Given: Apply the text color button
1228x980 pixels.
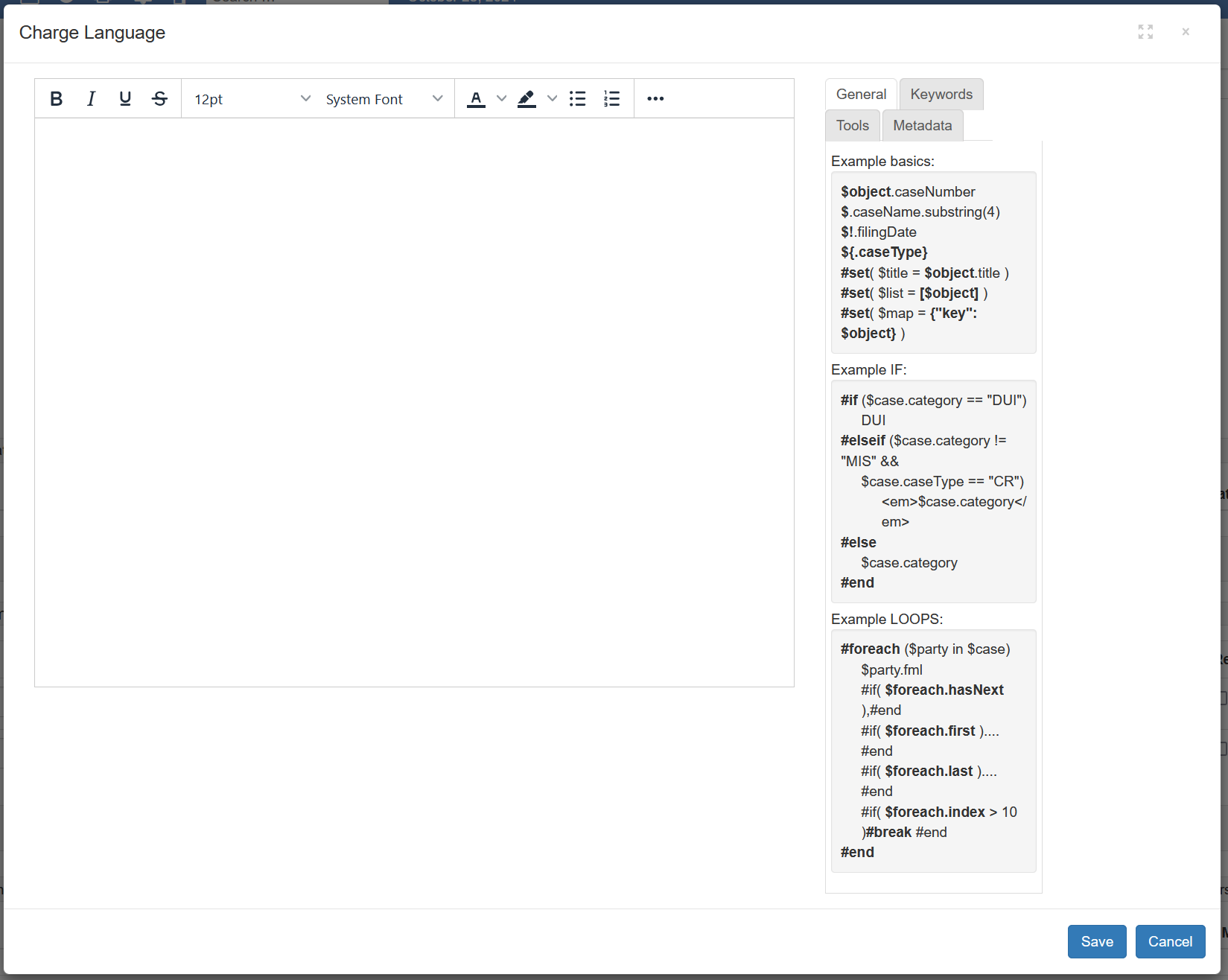Looking at the screenshot, I should point(477,99).
